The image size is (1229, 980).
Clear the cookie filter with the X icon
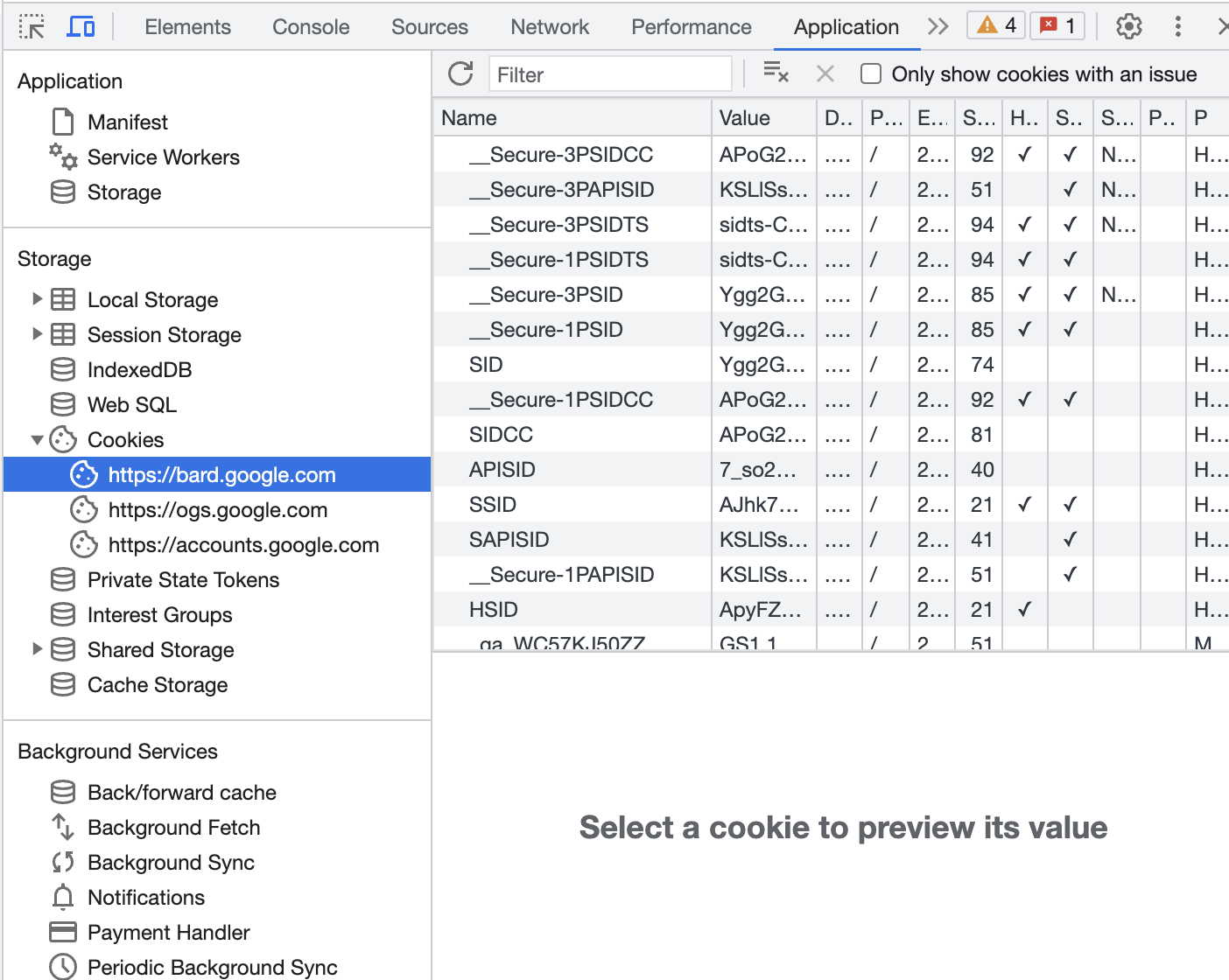(x=825, y=73)
